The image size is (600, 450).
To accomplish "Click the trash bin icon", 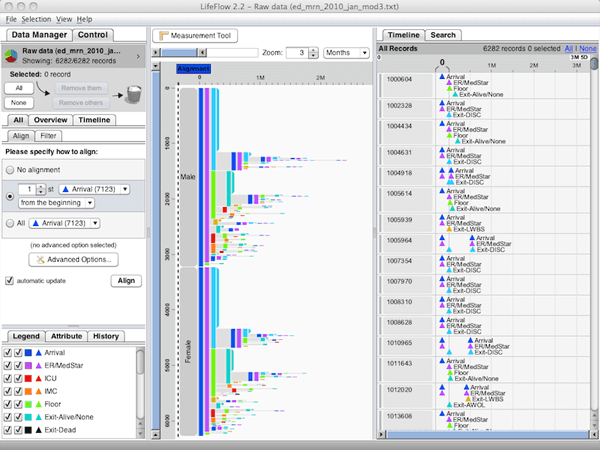I will [x=134, y=95].
